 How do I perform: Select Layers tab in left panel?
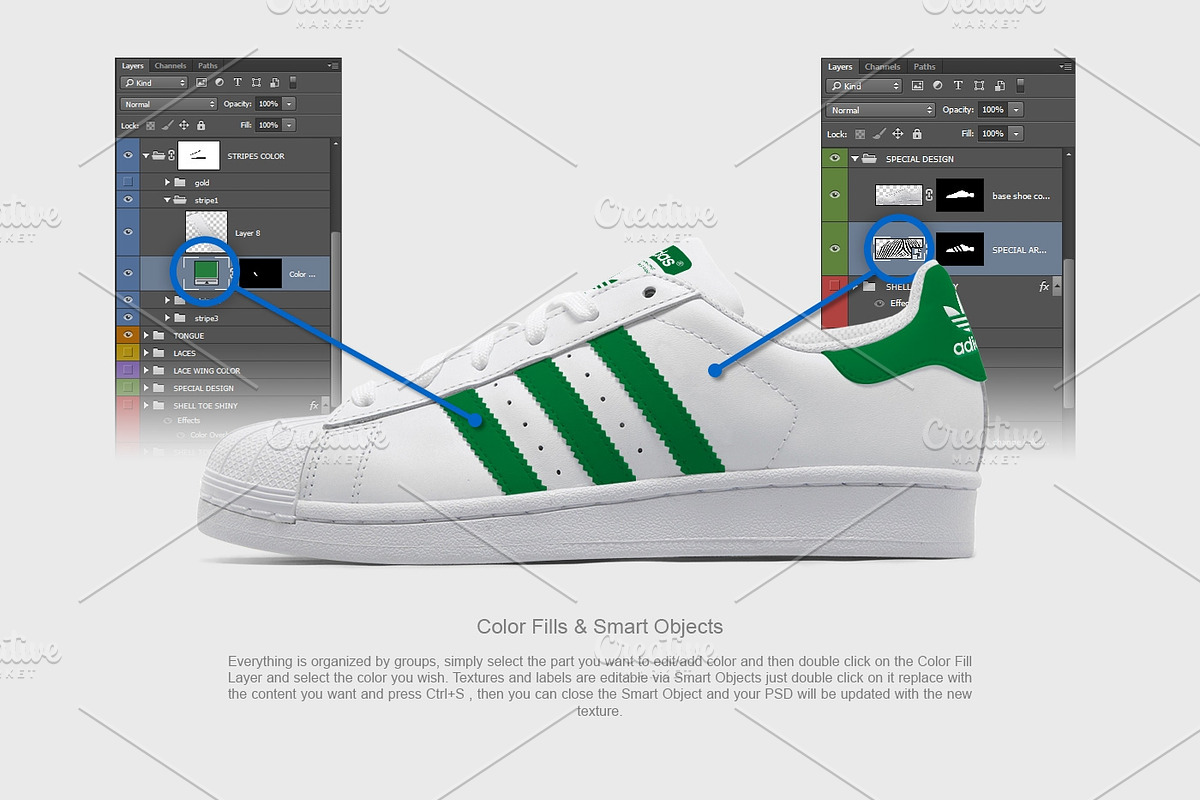click(133, 66)
